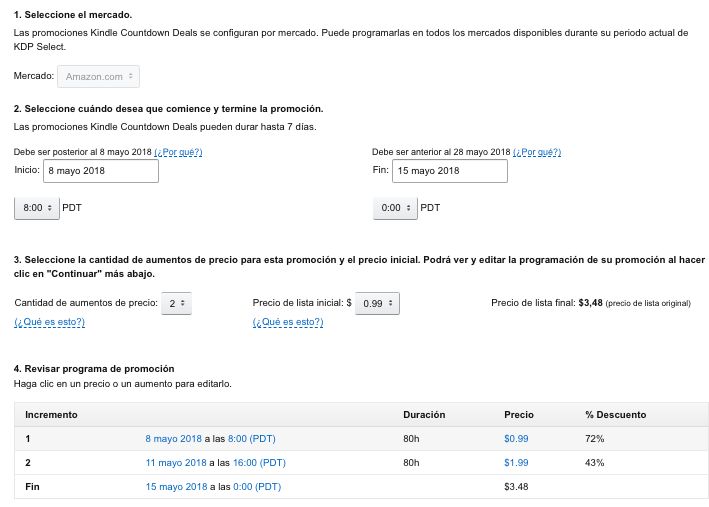Click ¿Por qué? link near start date
The image size is (709, 507).
178,152
